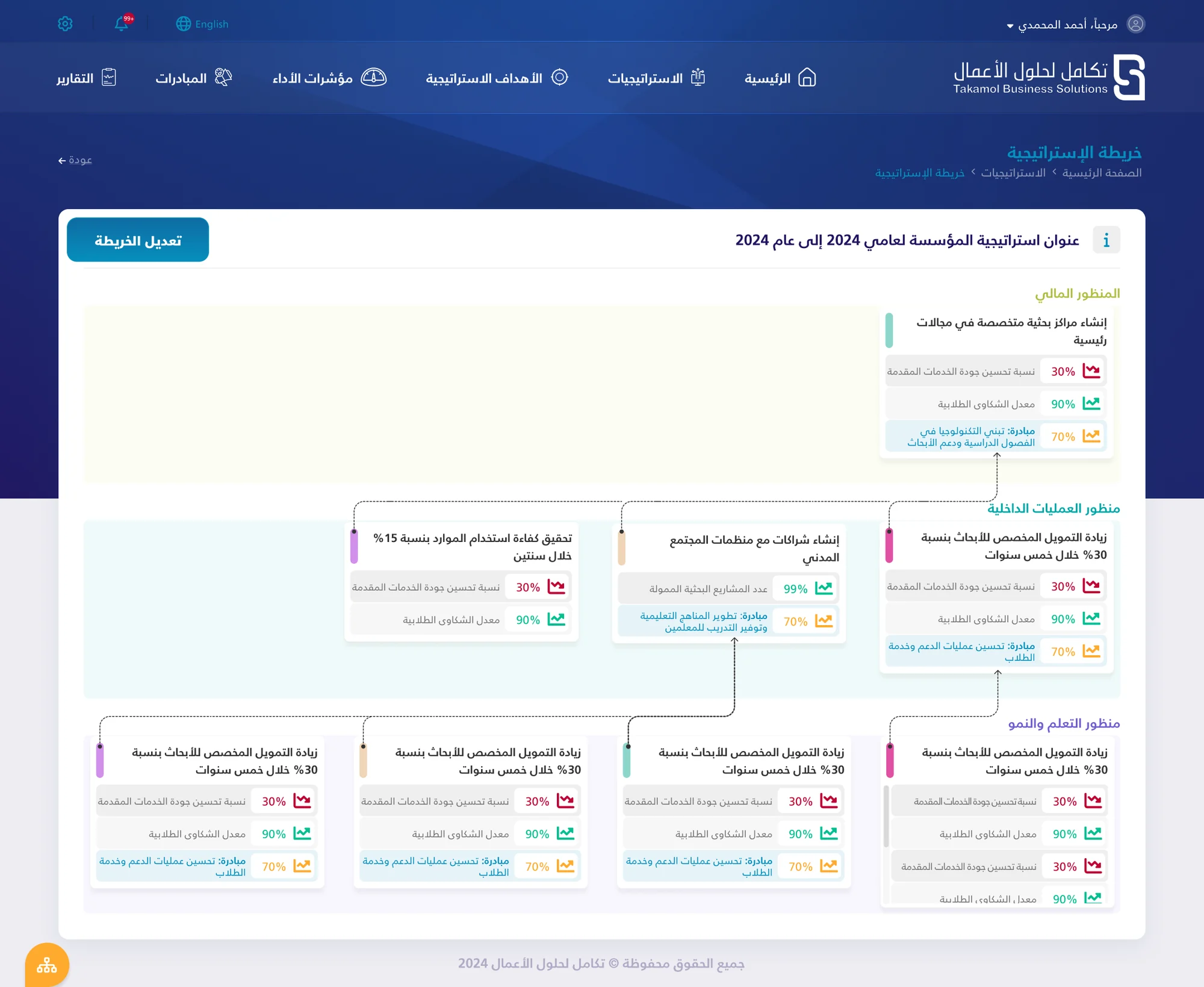The height and width of the screenshot is (987, 1204).
Task: Click the المبادرات rocket icon
Action: click(223, 77)
